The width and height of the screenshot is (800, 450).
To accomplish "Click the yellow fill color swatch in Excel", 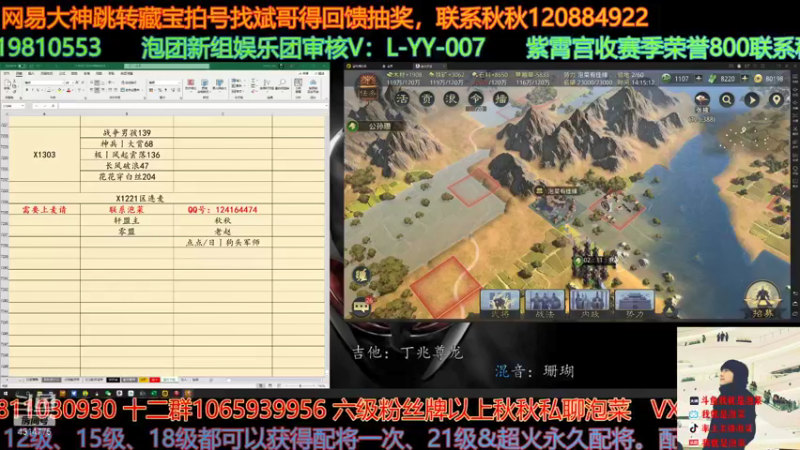I will click(59, 90).
